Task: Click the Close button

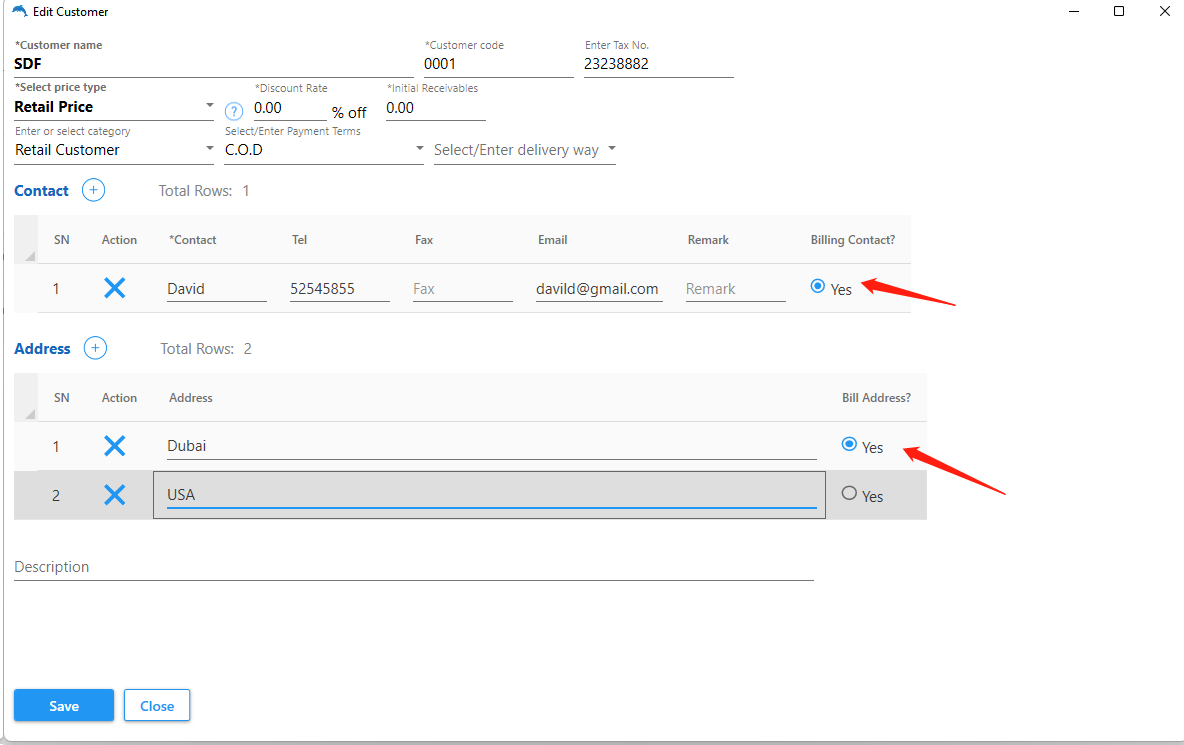Action: (x=157, y=706)
